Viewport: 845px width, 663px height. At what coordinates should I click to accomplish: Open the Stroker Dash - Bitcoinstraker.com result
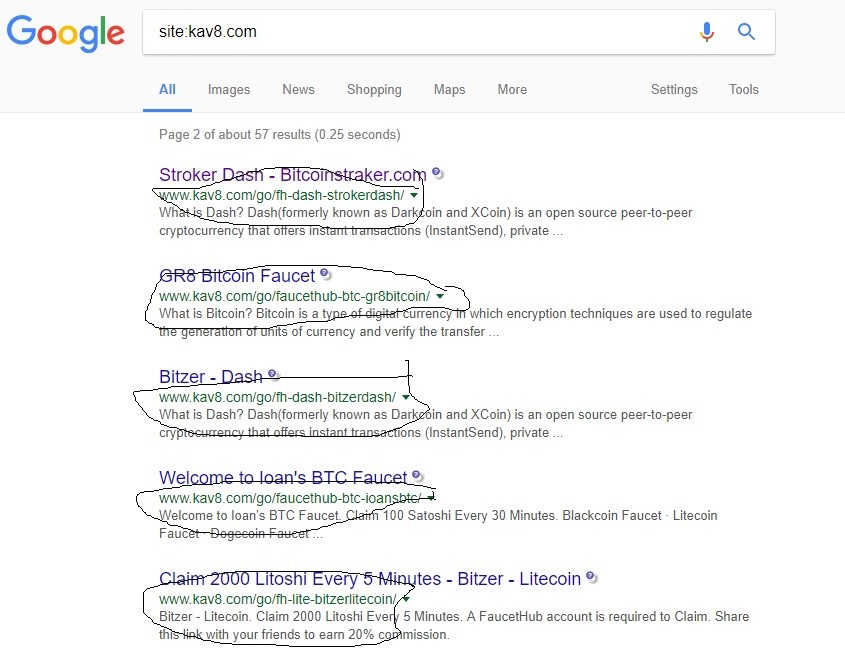point(293,175)
